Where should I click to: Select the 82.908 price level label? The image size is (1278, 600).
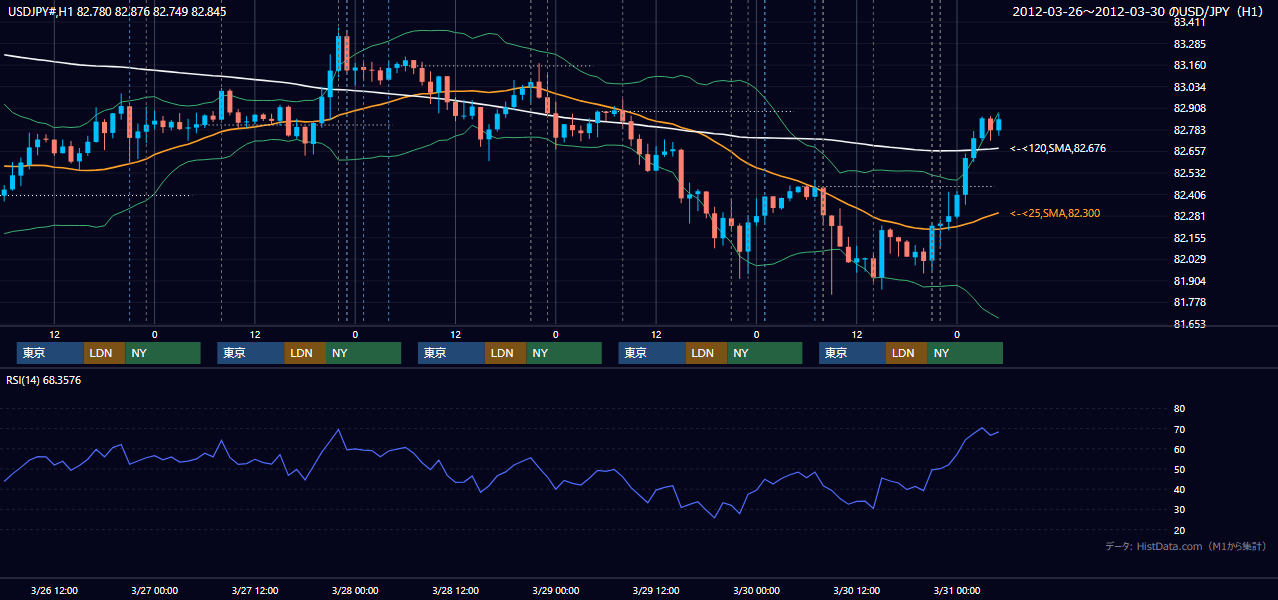tap(1190, 108)
